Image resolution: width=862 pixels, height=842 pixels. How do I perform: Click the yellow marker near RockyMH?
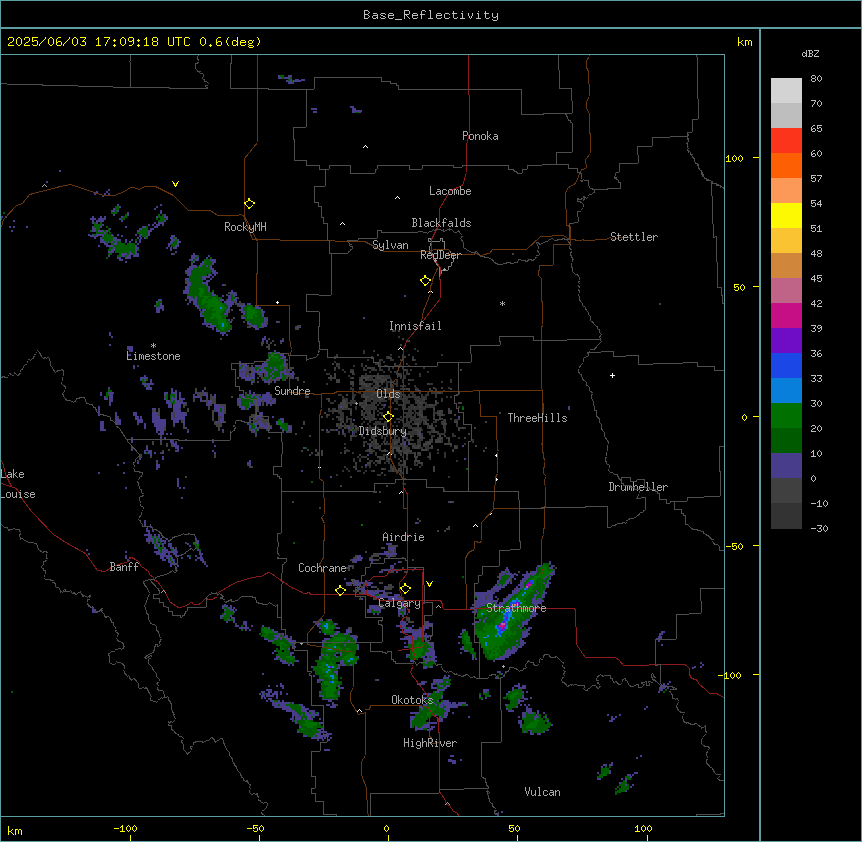coord(249,204)
